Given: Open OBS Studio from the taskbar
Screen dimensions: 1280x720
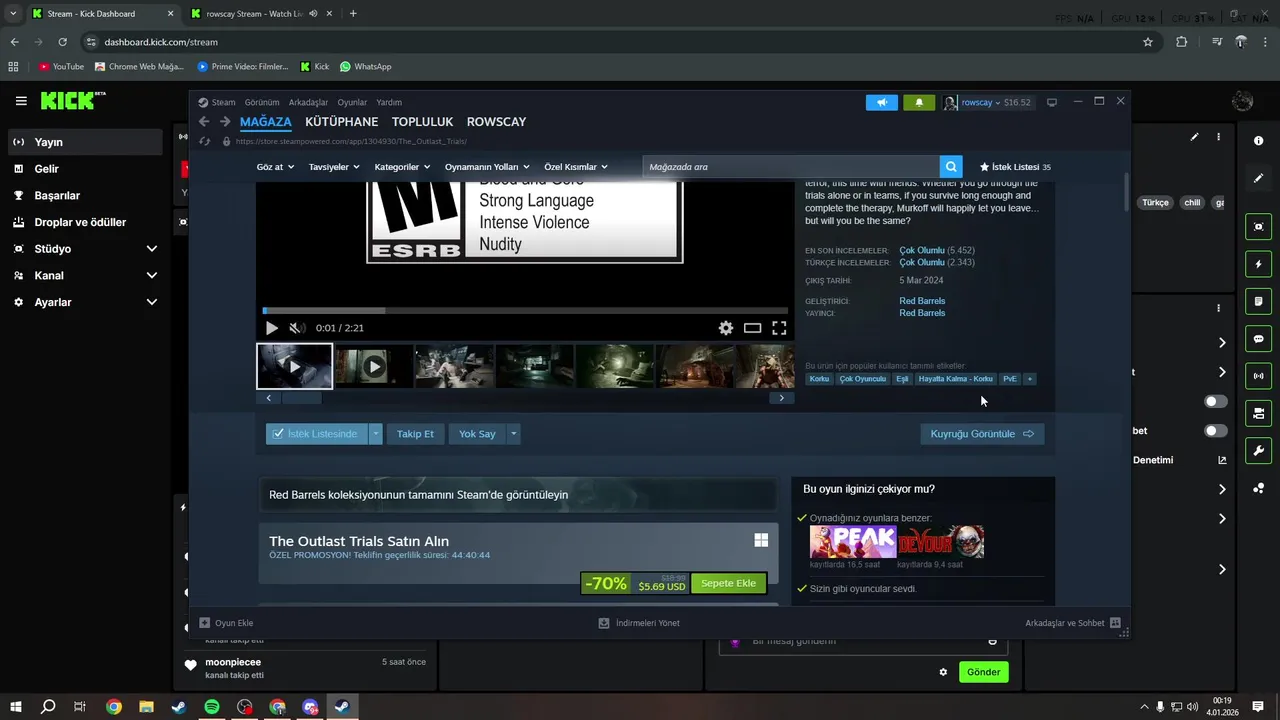Looking at the screenshot, I should (245, 707).
